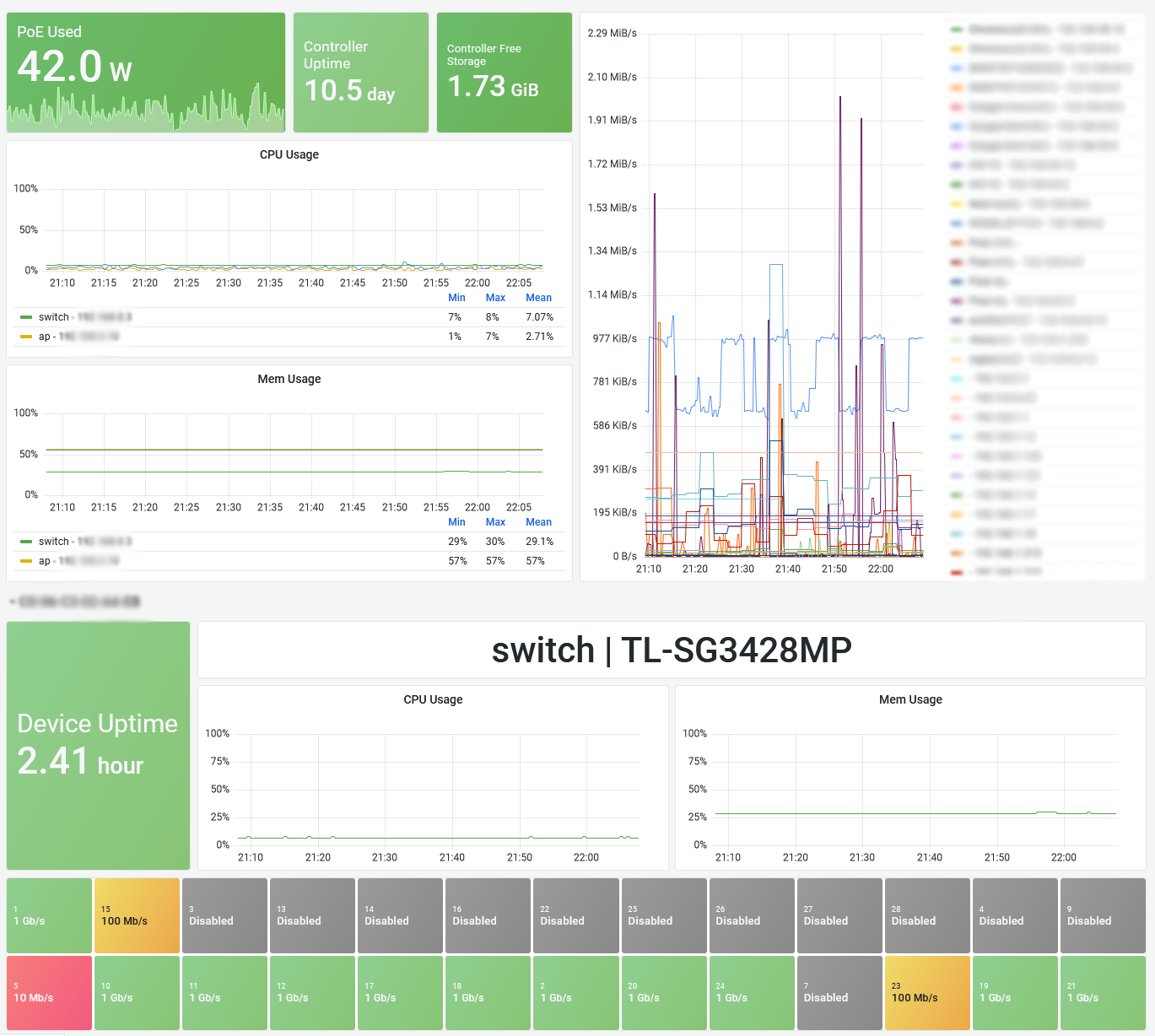Screen dimensions: 1155x1036
Task: Click yellow ap color swatch in top Mem Usage legend
Action: click(x=26, y=561)
